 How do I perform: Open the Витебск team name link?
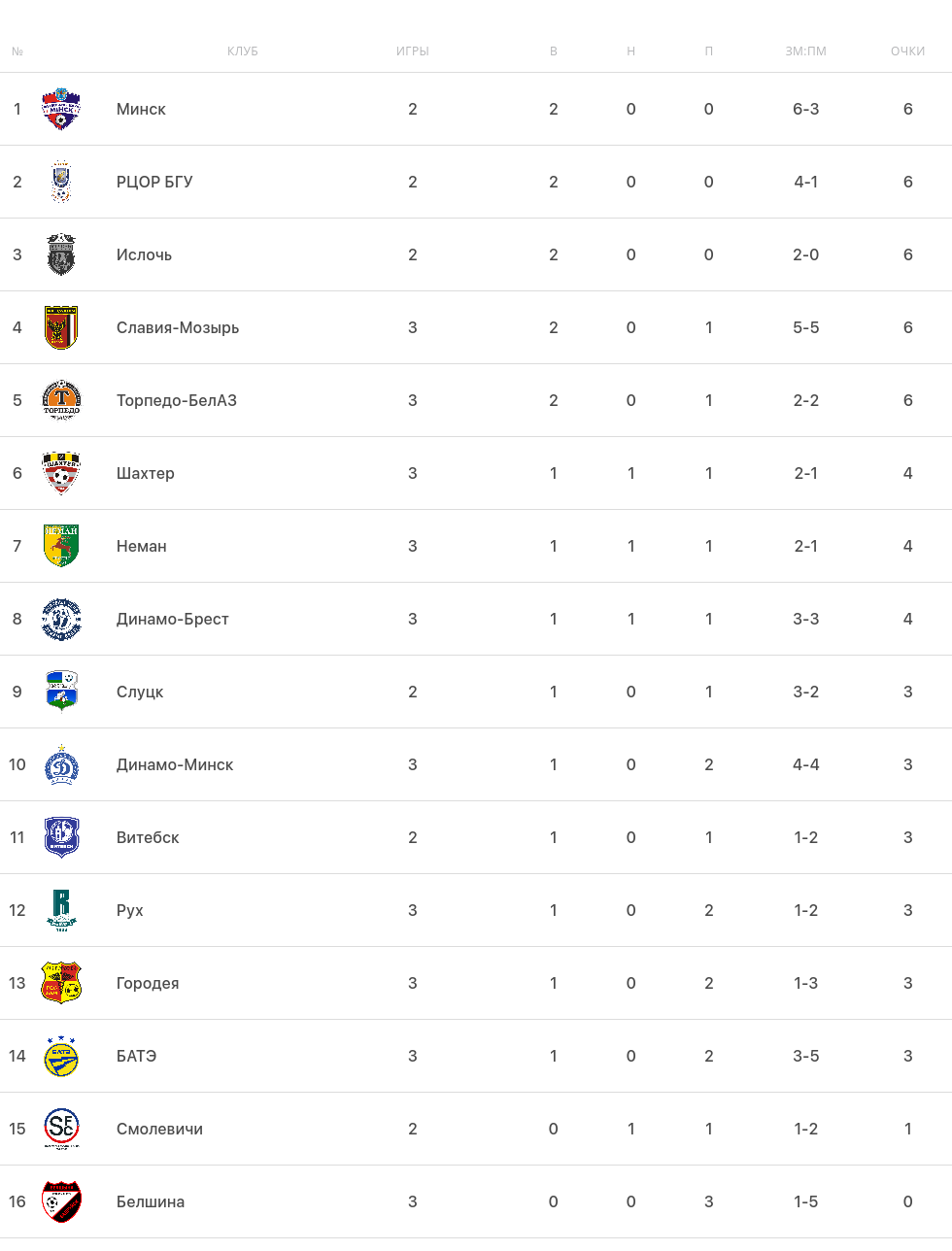click(148, 837)
